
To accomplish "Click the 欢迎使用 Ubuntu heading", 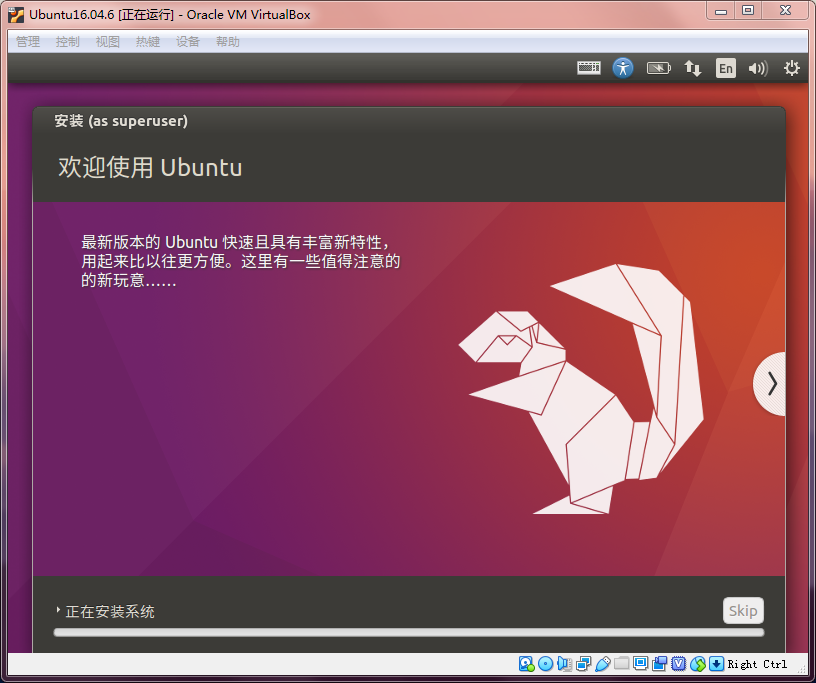I will coord(150,168).
